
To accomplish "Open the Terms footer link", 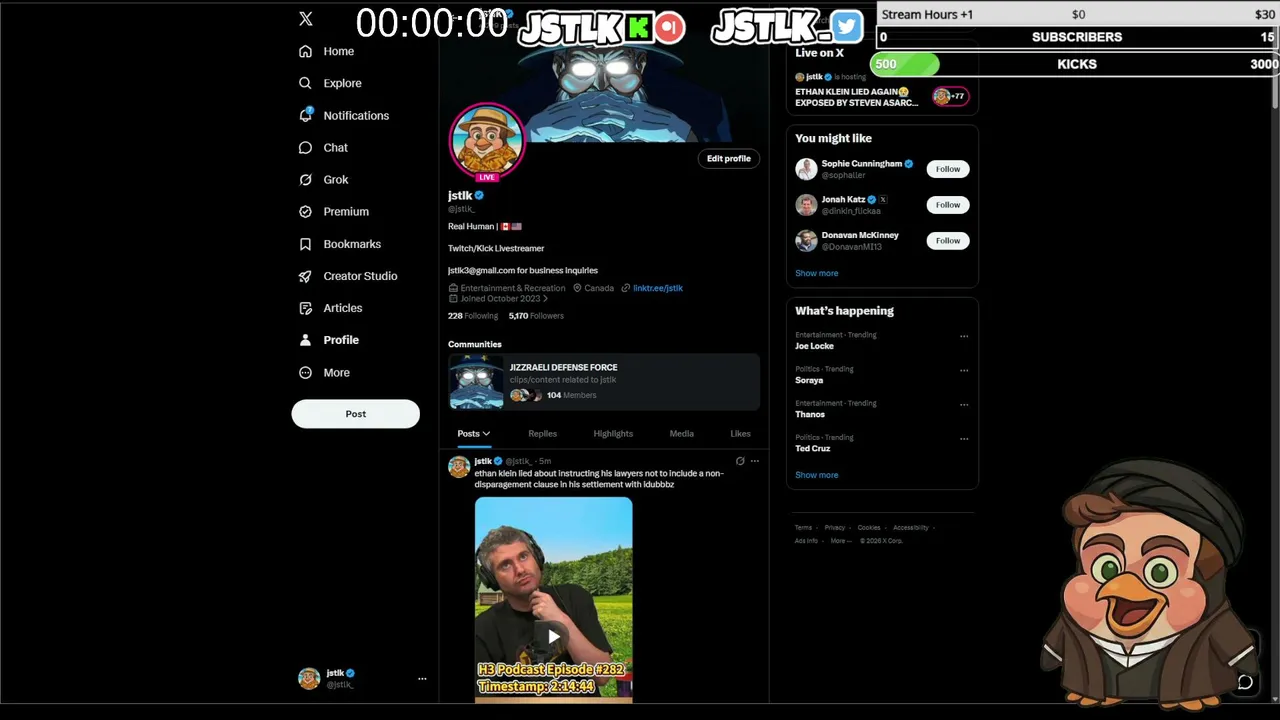I will (803, 528).
